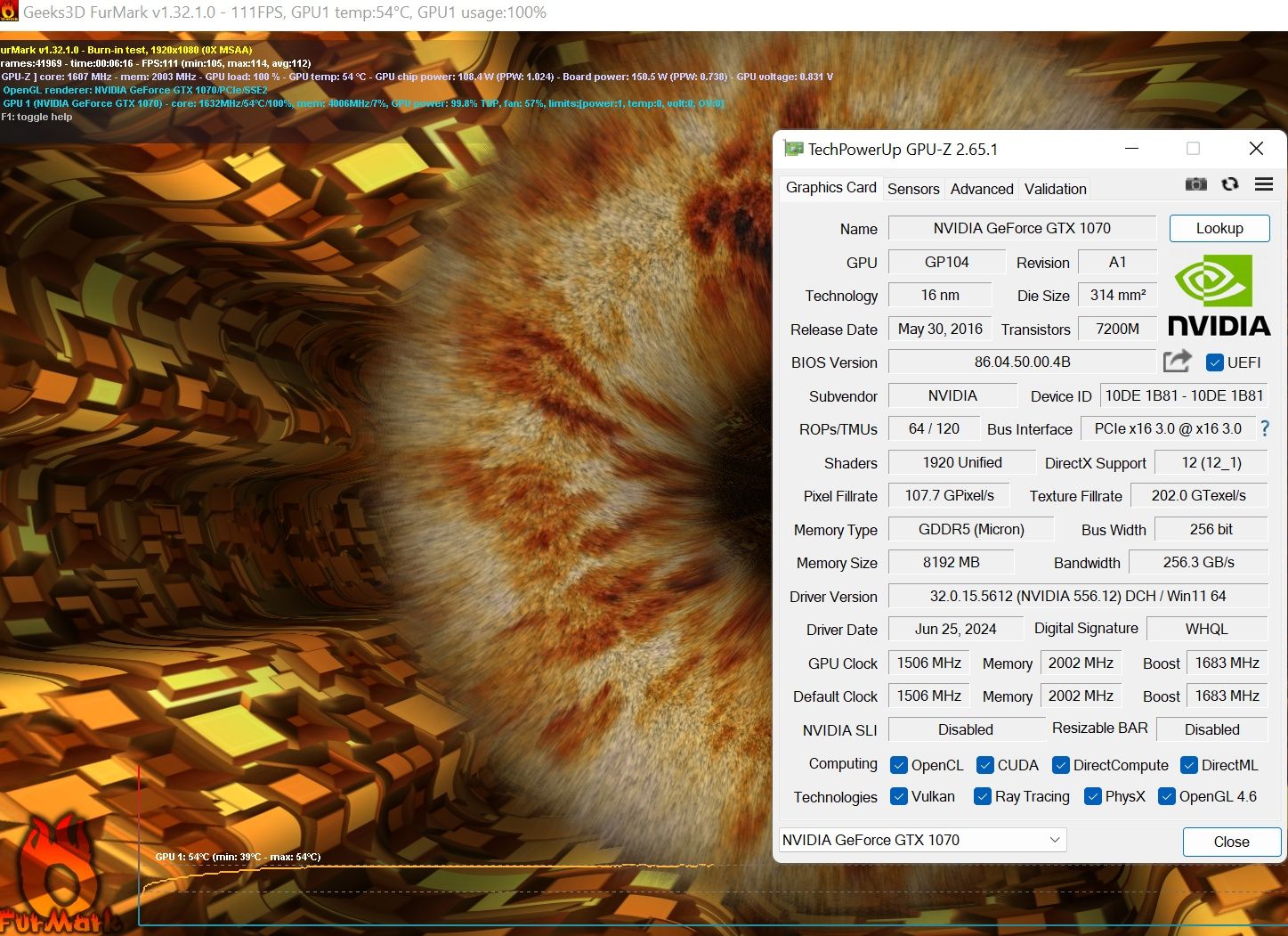The width and height of the screenshot is (1288, 936).
Task: Click the BIOS Version field 86.04.50.00.4B
Action: pyautogui.click(x=1022, y=362)
